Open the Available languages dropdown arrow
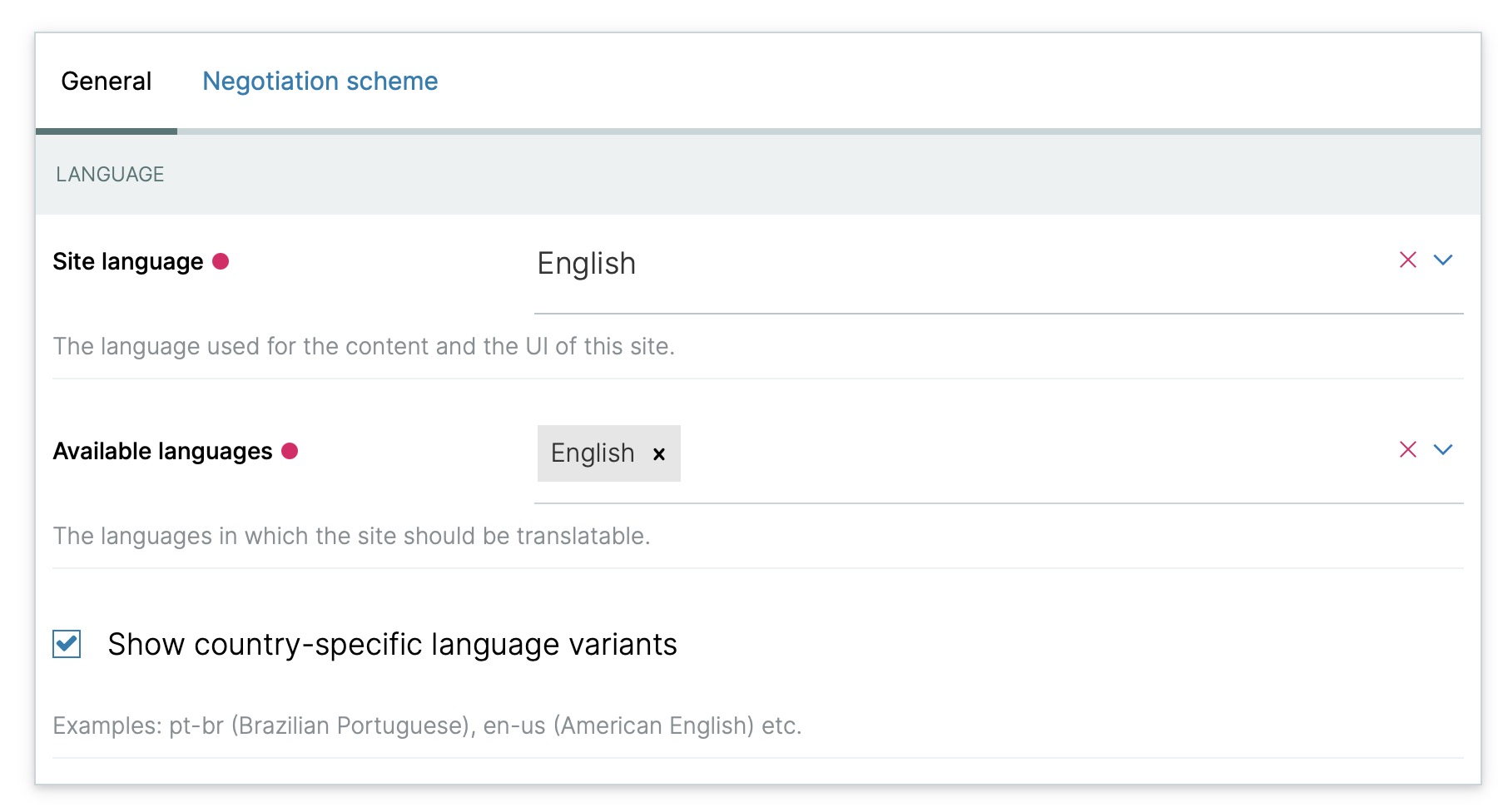 coord(1442,450)
